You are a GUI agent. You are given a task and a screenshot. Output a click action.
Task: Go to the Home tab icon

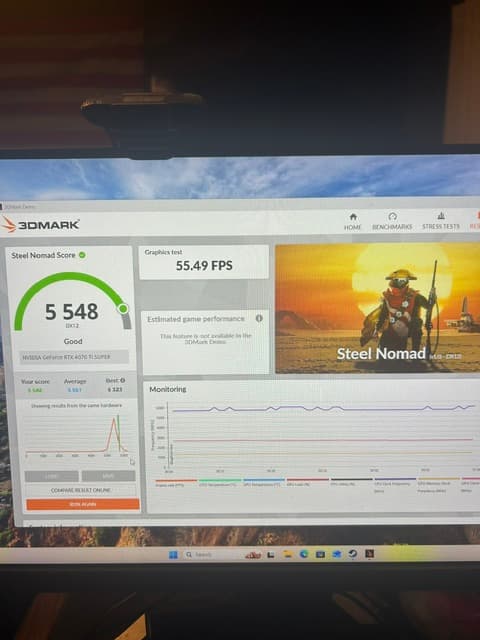click(353, 217)
